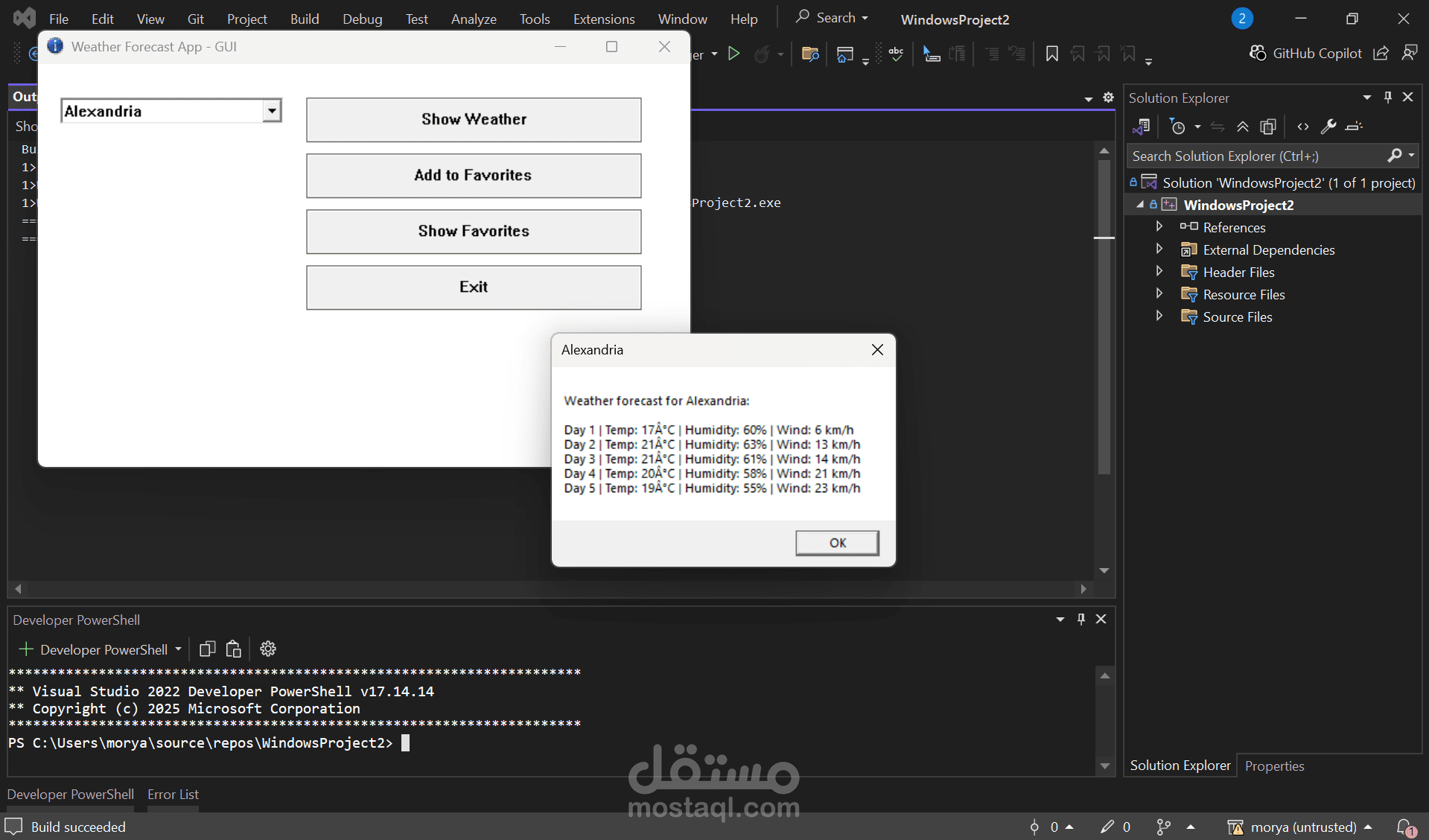Click the cursor selection toolbar icon
The image size is (1429, 840).
(x=931, y=54)
